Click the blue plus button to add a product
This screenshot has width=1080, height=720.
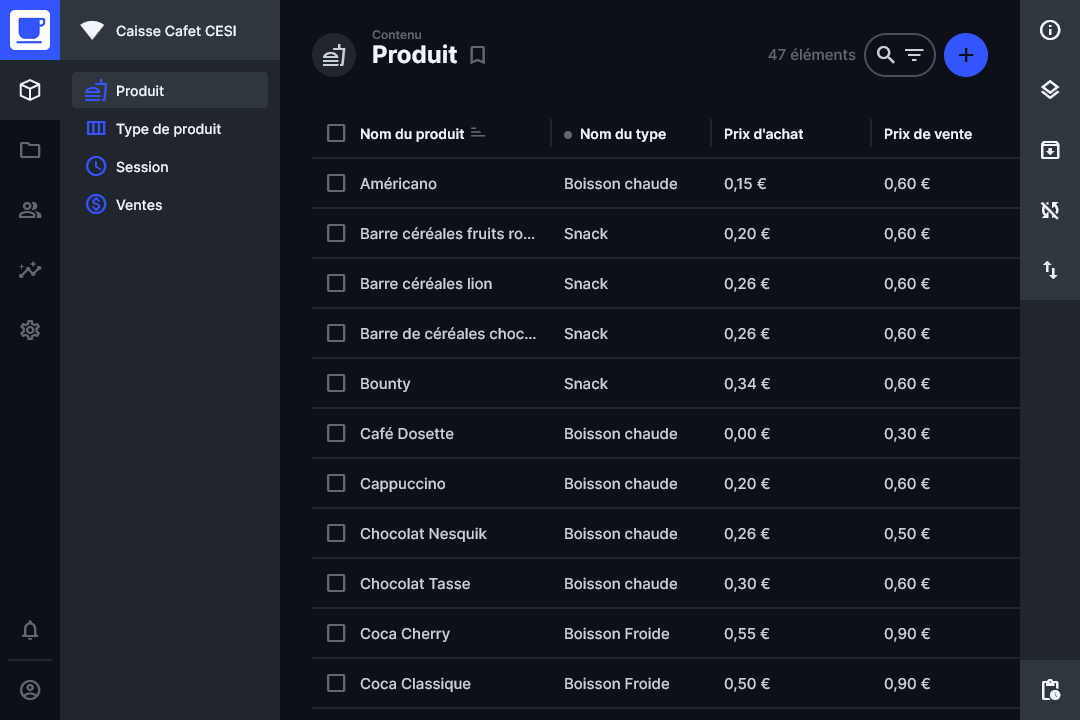click(965, 55)
